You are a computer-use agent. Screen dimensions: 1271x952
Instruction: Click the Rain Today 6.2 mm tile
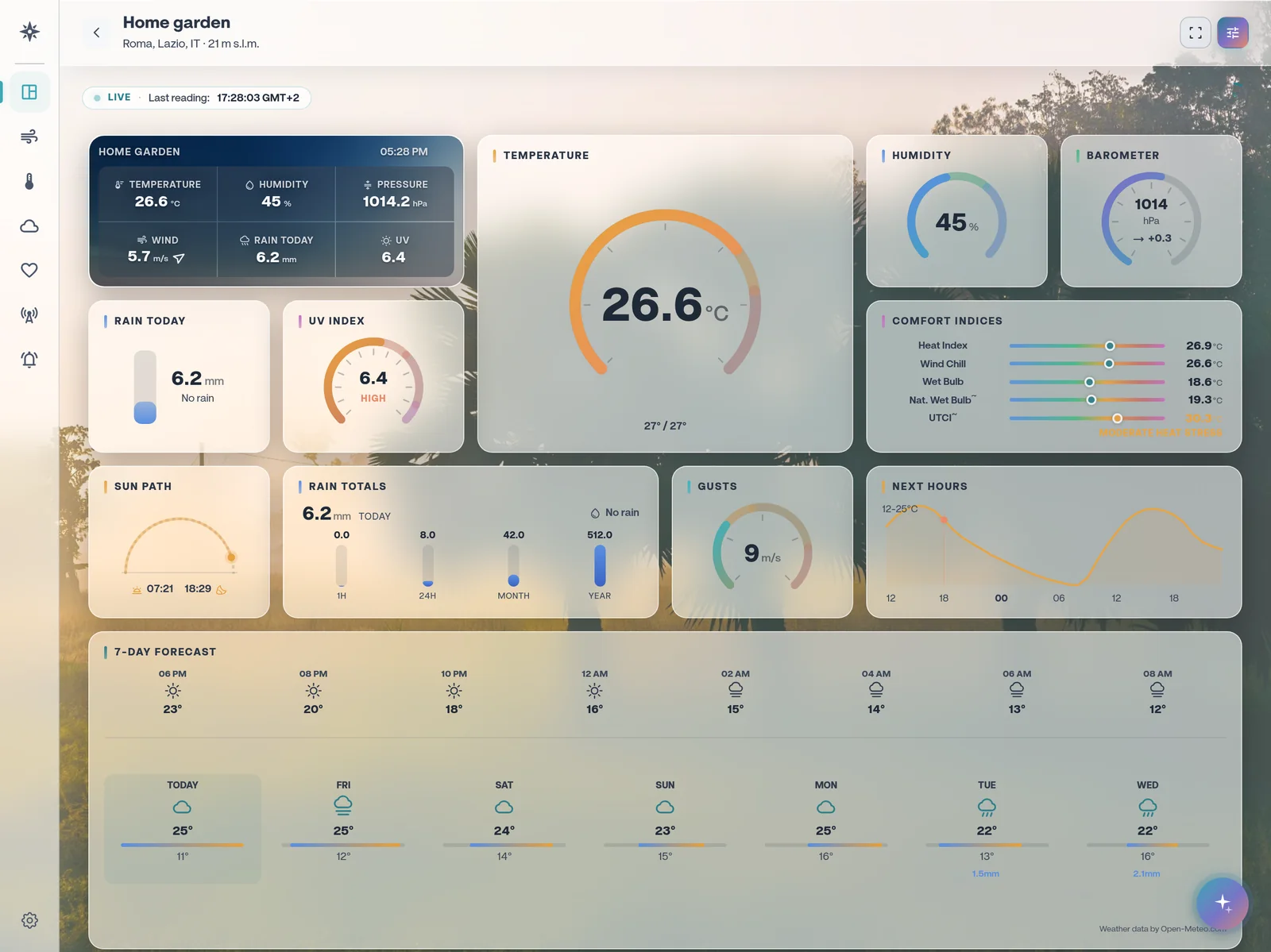[x=276, y=249]
